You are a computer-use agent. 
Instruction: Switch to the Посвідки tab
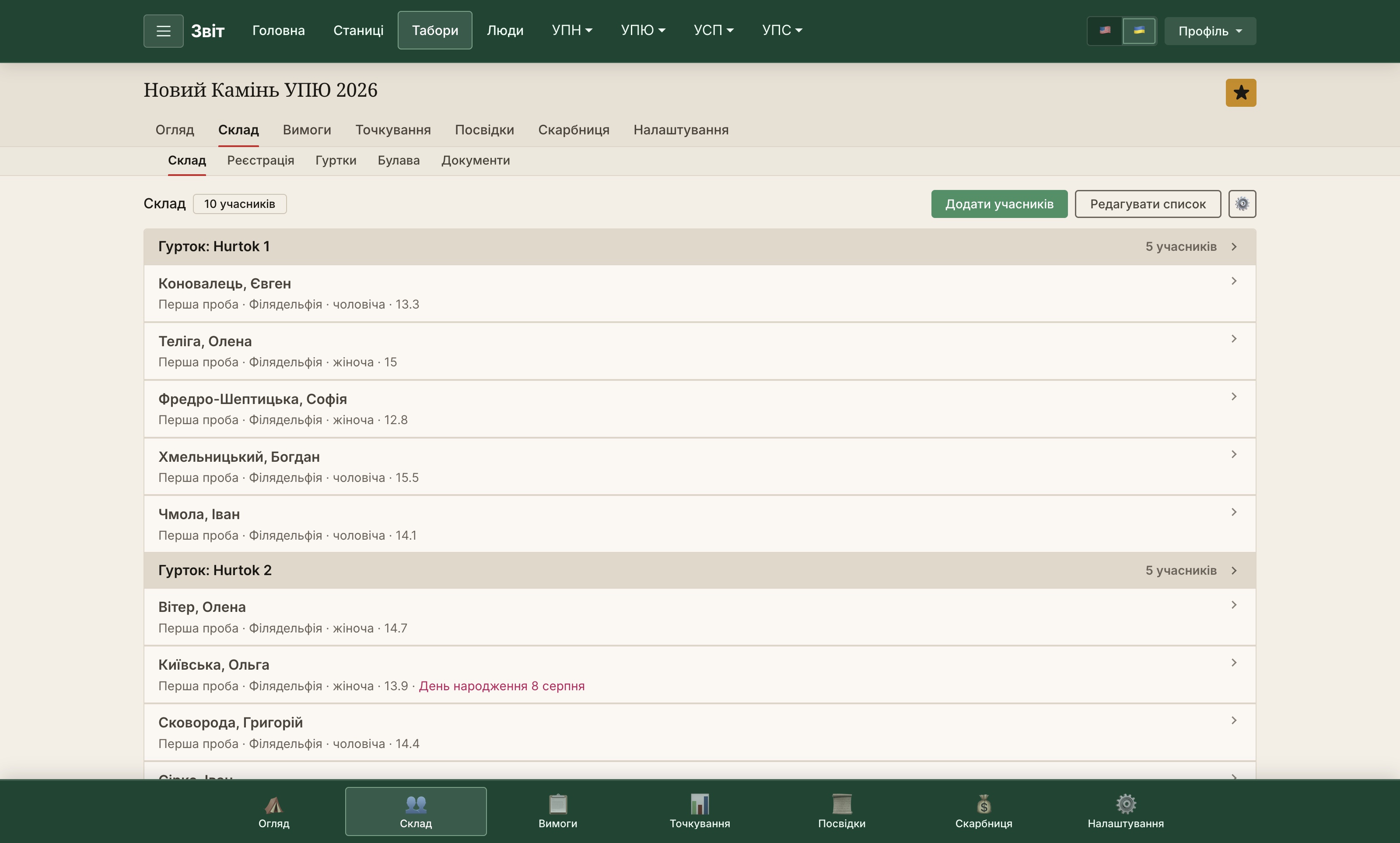tap(484, 130)
